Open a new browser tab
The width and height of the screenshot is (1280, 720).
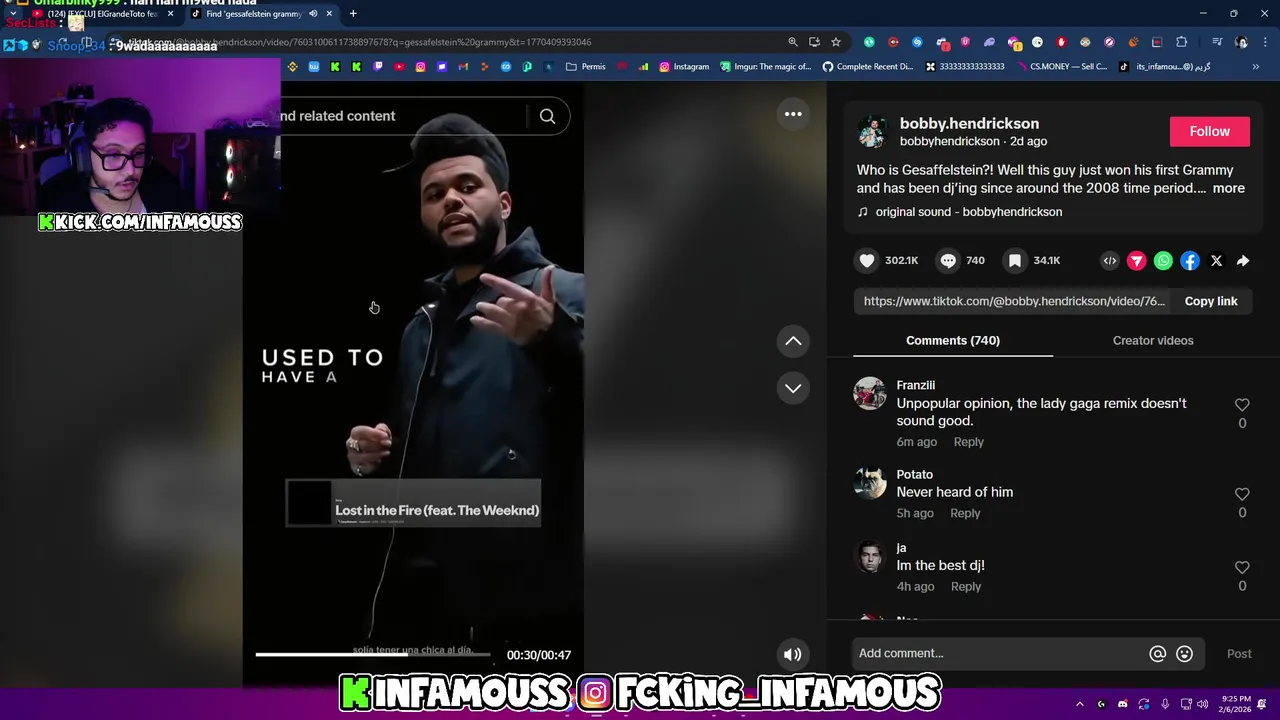[x=353, y=14]
